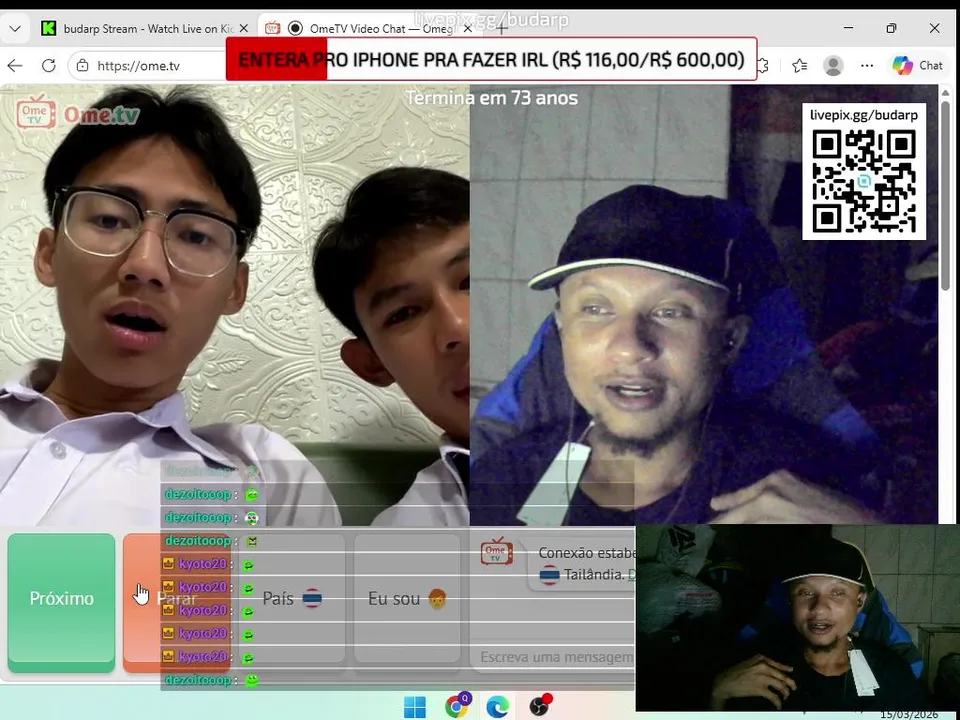Open Microsoft Edge from the taskbar
The width and height of the screenshot is (960, 720).
tap(497, 707)
